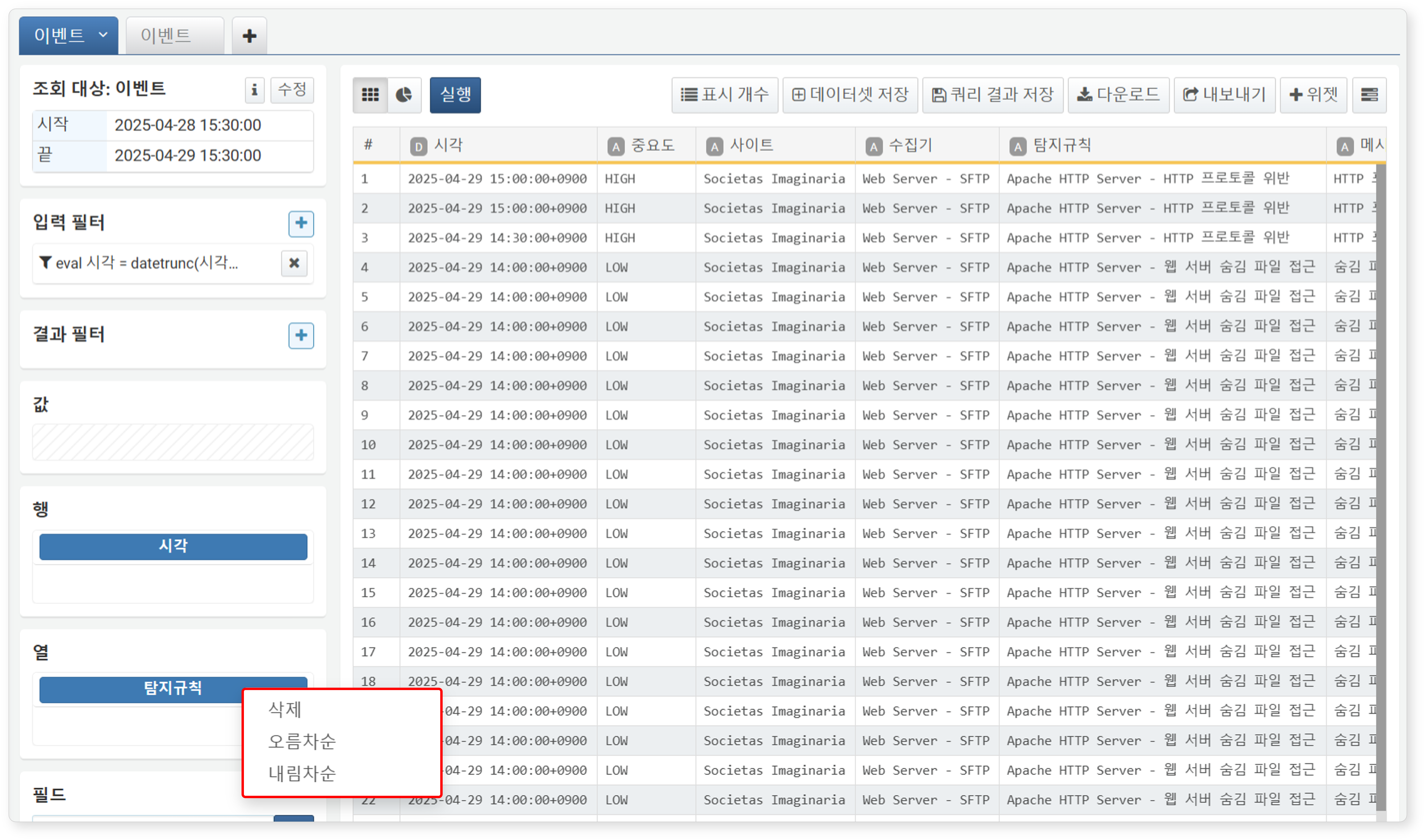1425x840 pixels.
Task: Click the partially visible 메시지 column header
Action: click(1357, 145)
